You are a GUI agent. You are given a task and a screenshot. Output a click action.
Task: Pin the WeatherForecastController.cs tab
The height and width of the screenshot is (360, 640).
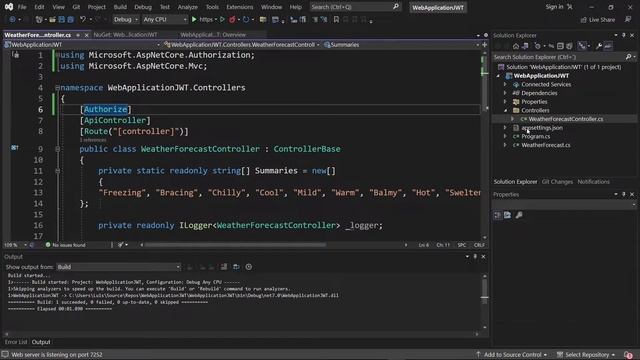[x=78, y=35]
